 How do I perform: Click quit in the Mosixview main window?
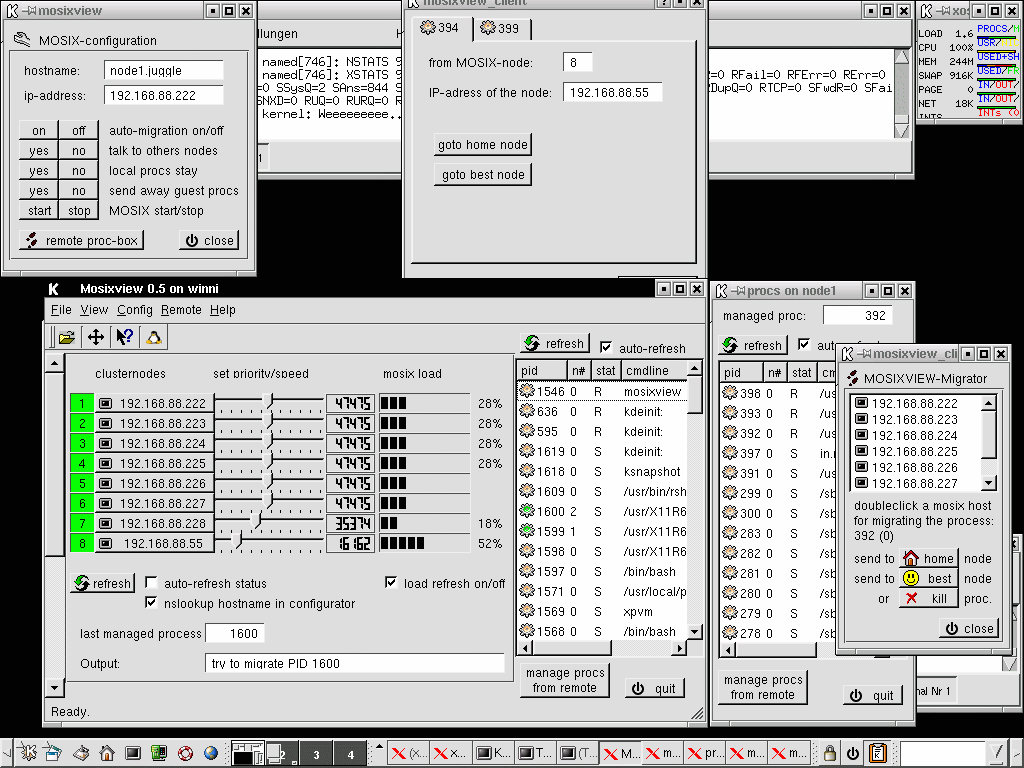click(655, 688)
